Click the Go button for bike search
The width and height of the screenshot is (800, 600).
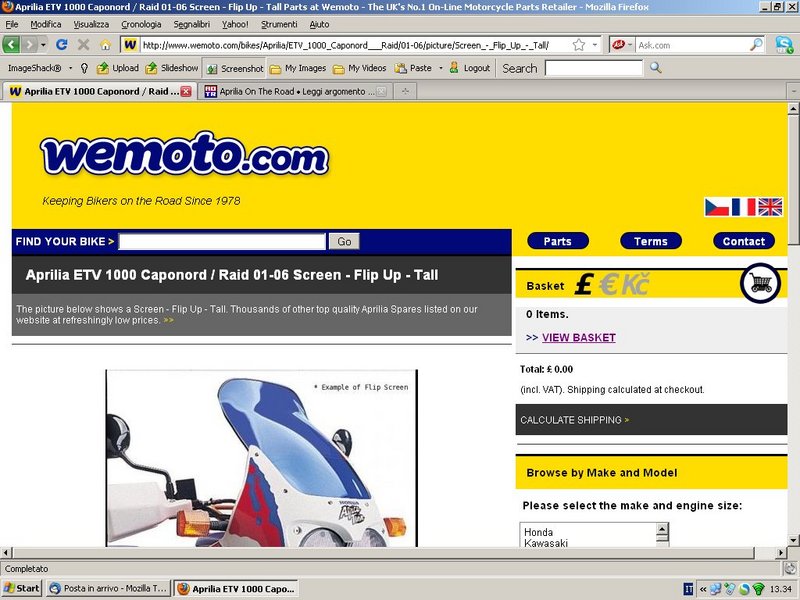(344, 241)
